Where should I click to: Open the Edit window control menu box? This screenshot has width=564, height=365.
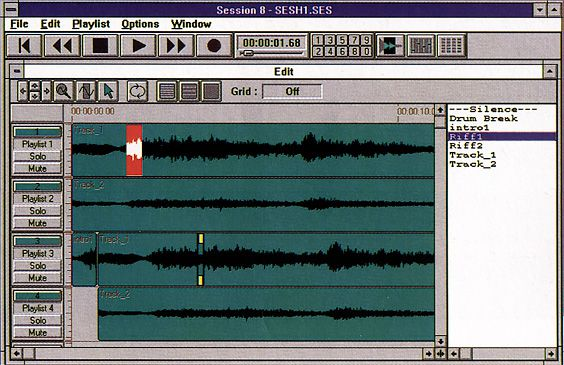17,71
